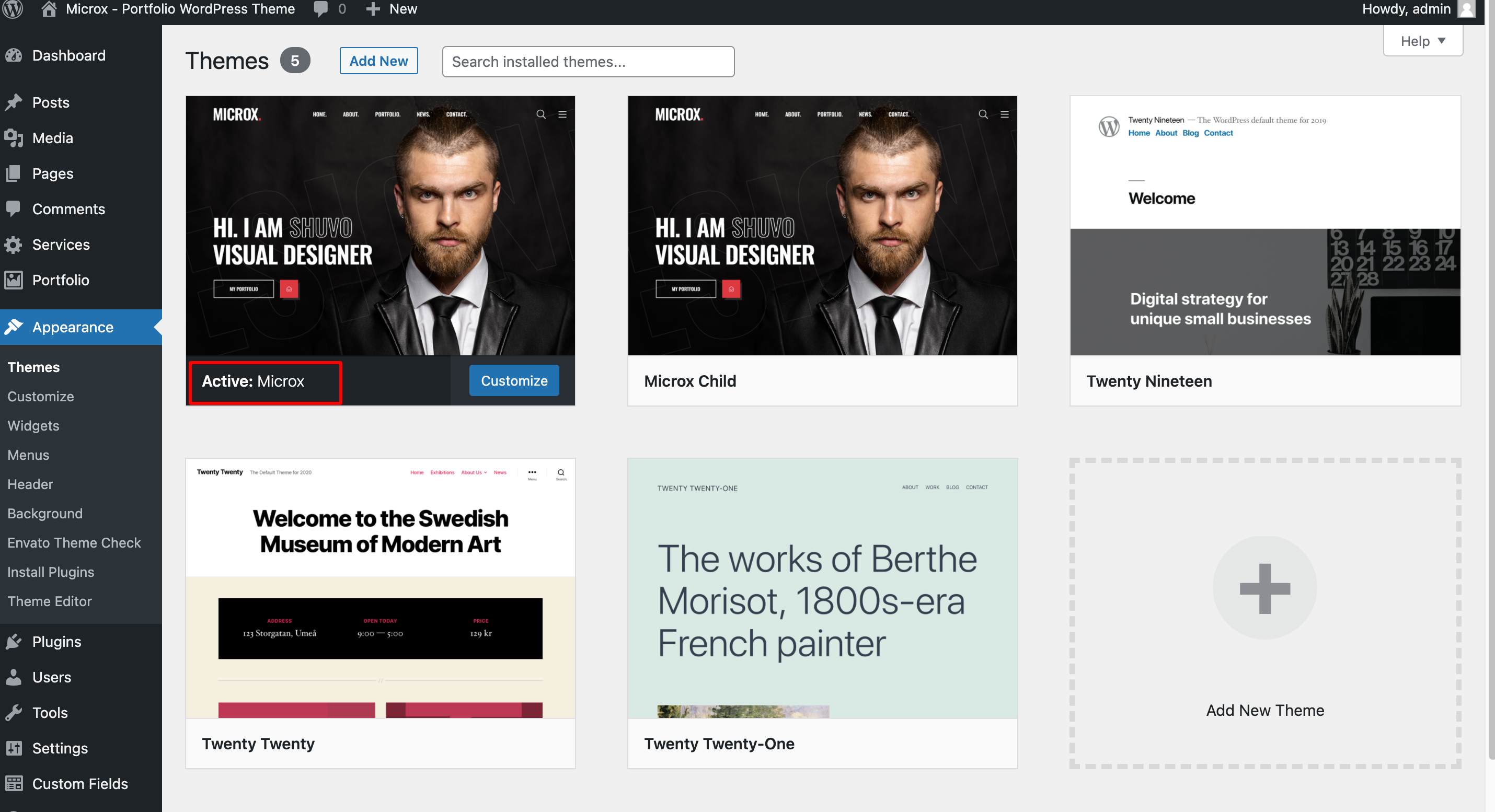Click the Tools wrench icon
Viewport: 1495px width, 812px height.
pyautogui.click(x=14, y=713)
